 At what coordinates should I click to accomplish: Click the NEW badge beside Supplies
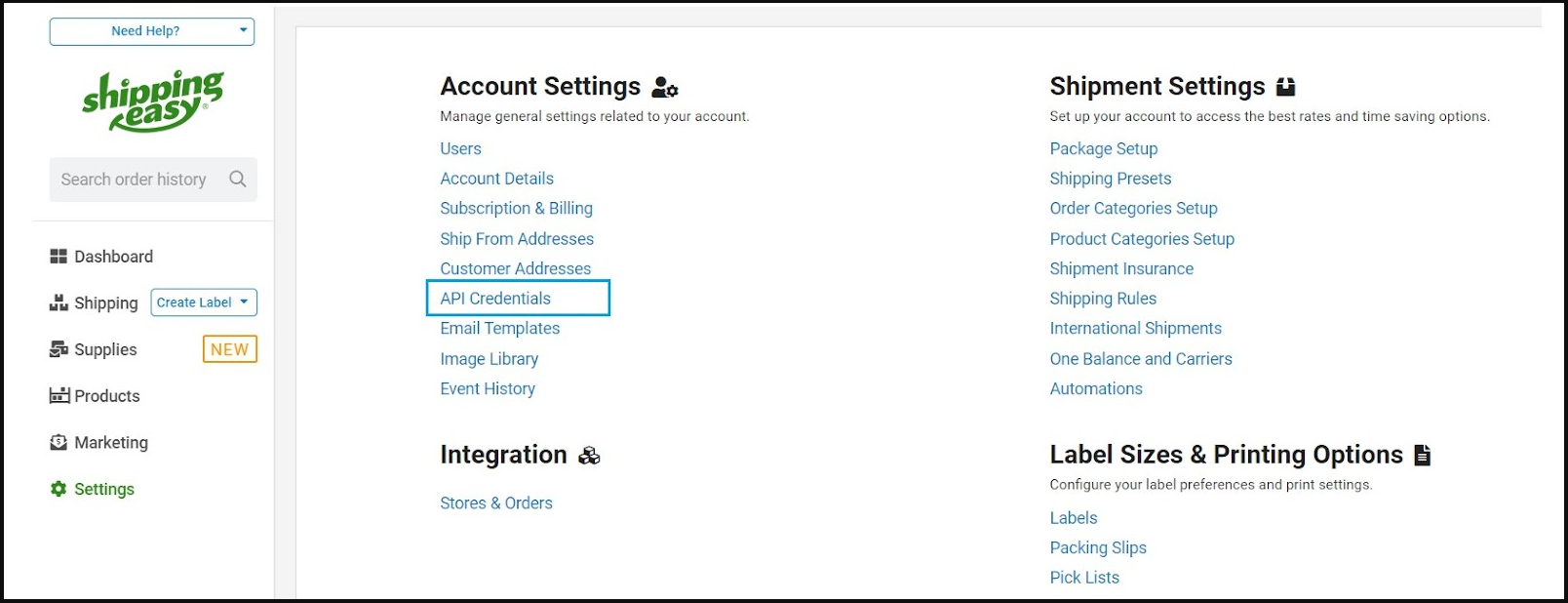click(x=229, y=349)
